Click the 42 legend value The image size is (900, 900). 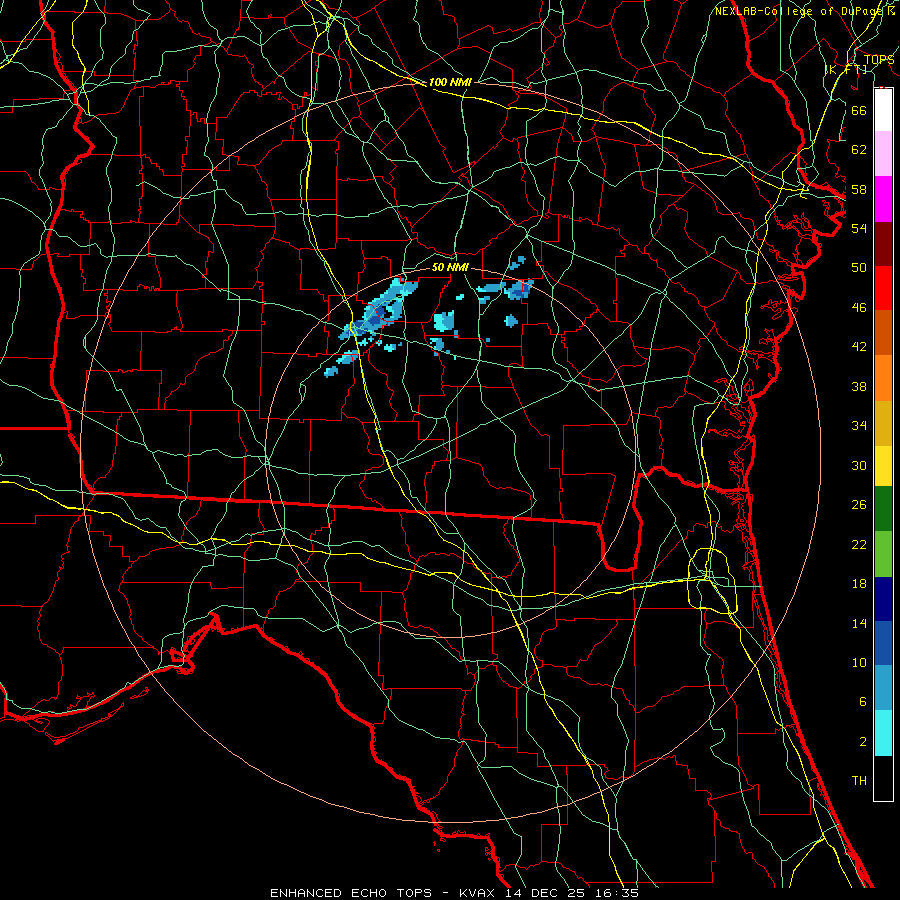859,347
